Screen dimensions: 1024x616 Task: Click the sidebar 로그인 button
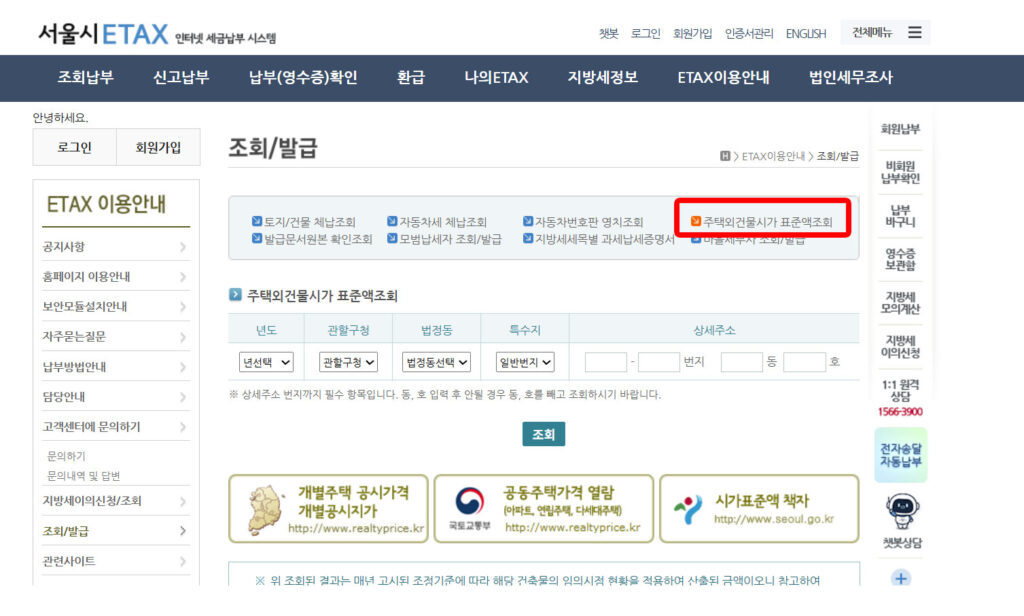[x=74, y=148]
